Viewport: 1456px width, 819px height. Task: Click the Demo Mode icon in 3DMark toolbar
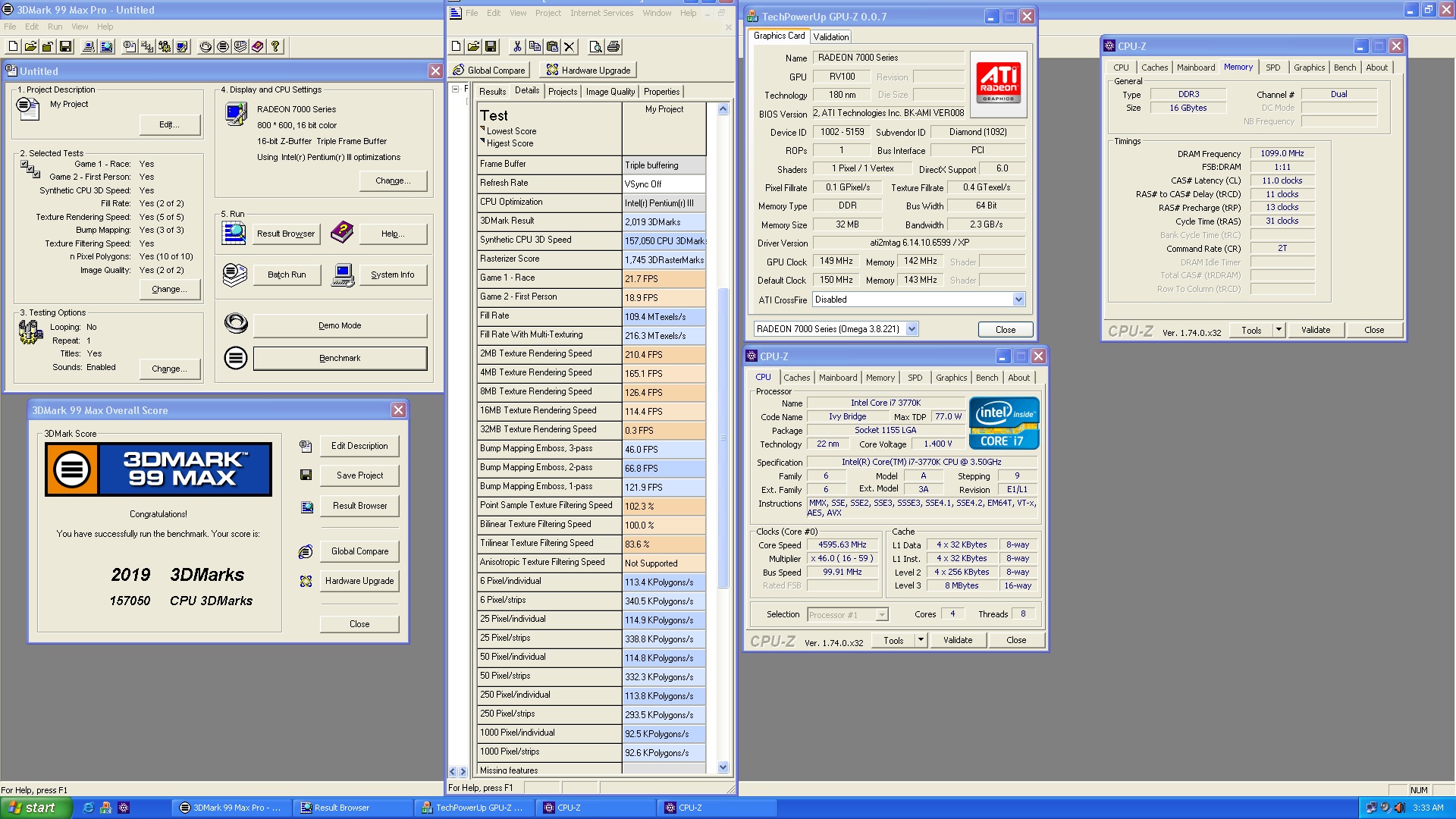pyautogui.click(x=206, y=47)
